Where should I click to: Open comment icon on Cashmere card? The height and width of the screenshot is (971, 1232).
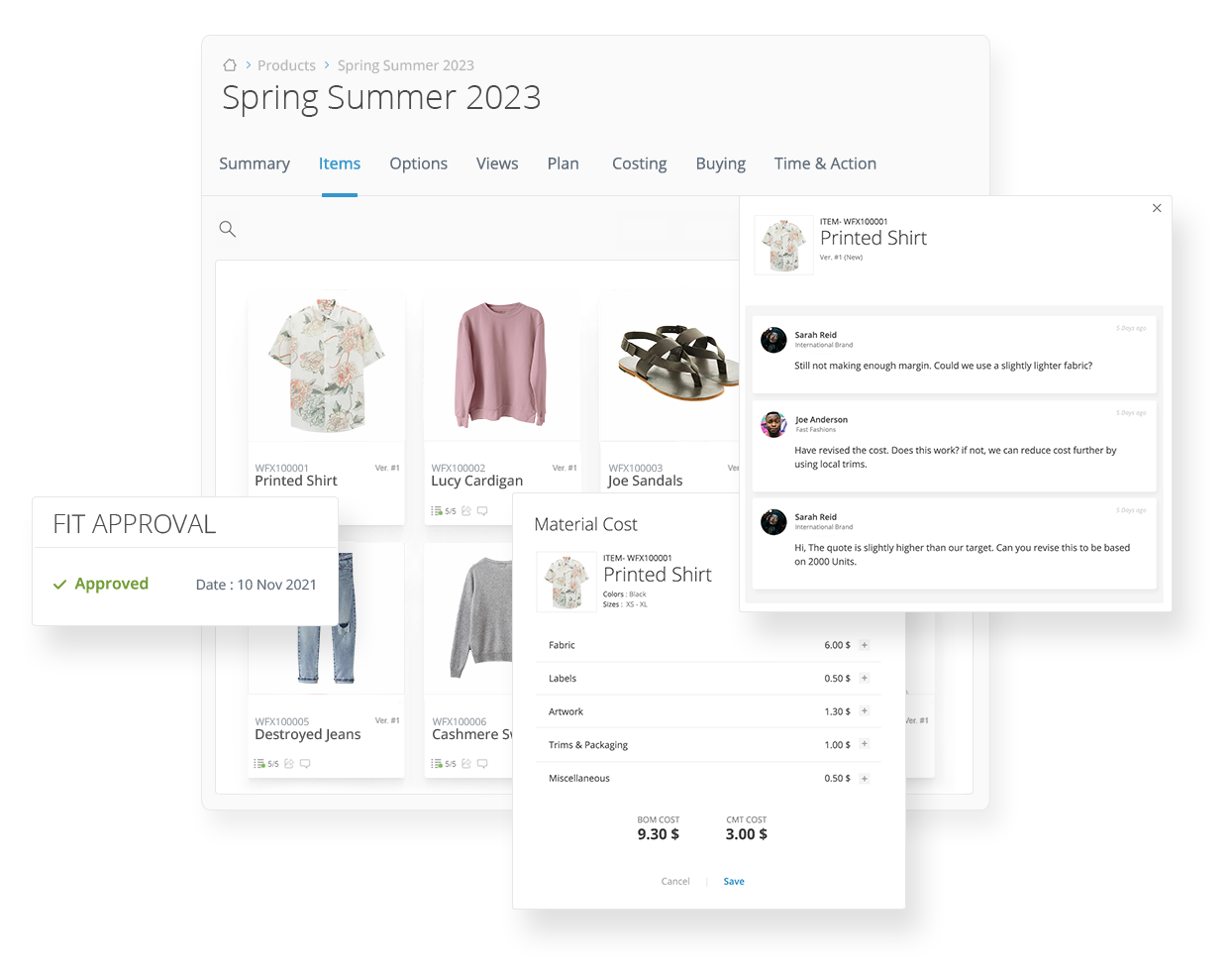482,764
